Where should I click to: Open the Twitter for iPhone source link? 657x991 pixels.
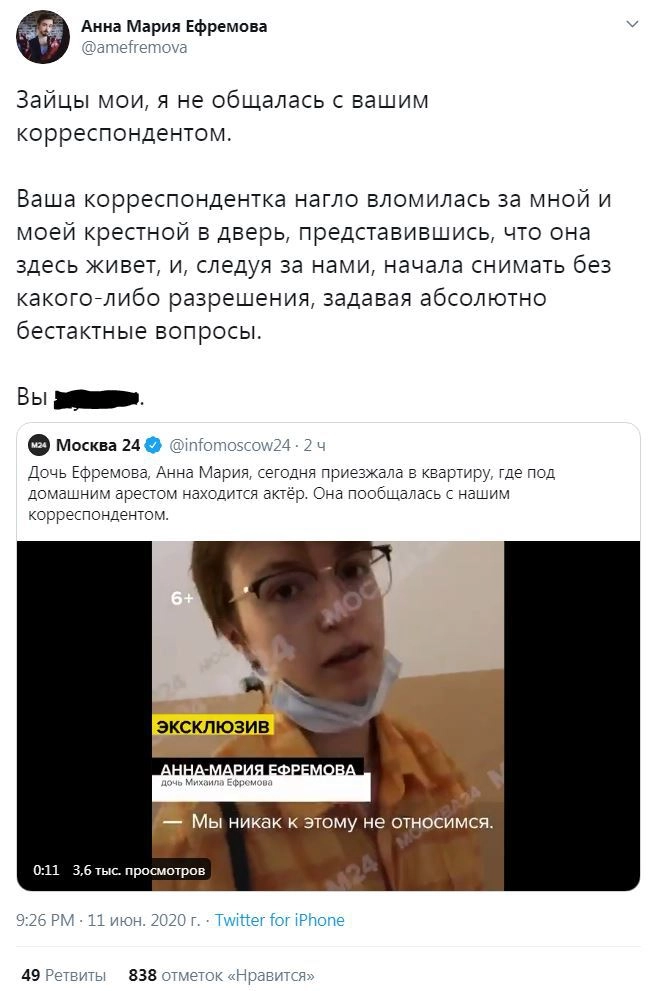tap(279, 920)
